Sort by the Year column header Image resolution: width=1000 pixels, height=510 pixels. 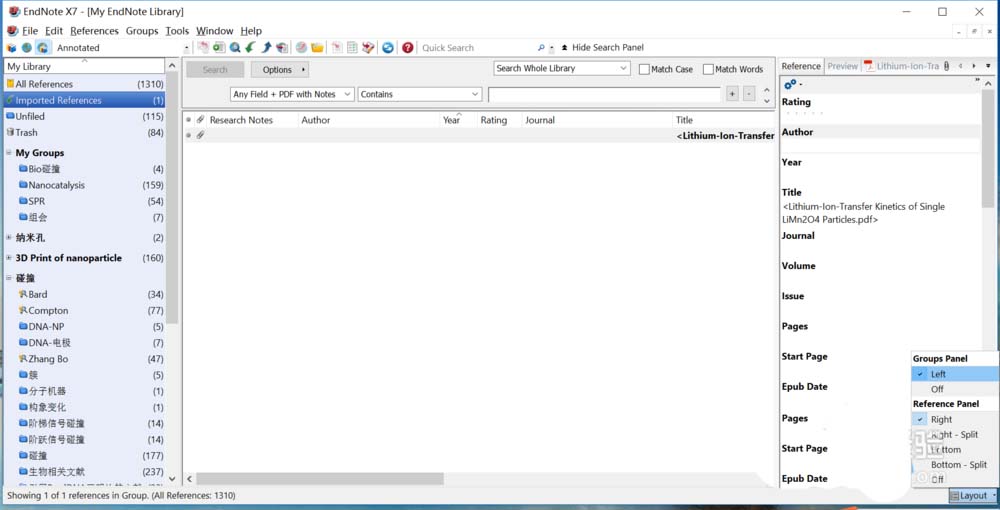[458, 120]
